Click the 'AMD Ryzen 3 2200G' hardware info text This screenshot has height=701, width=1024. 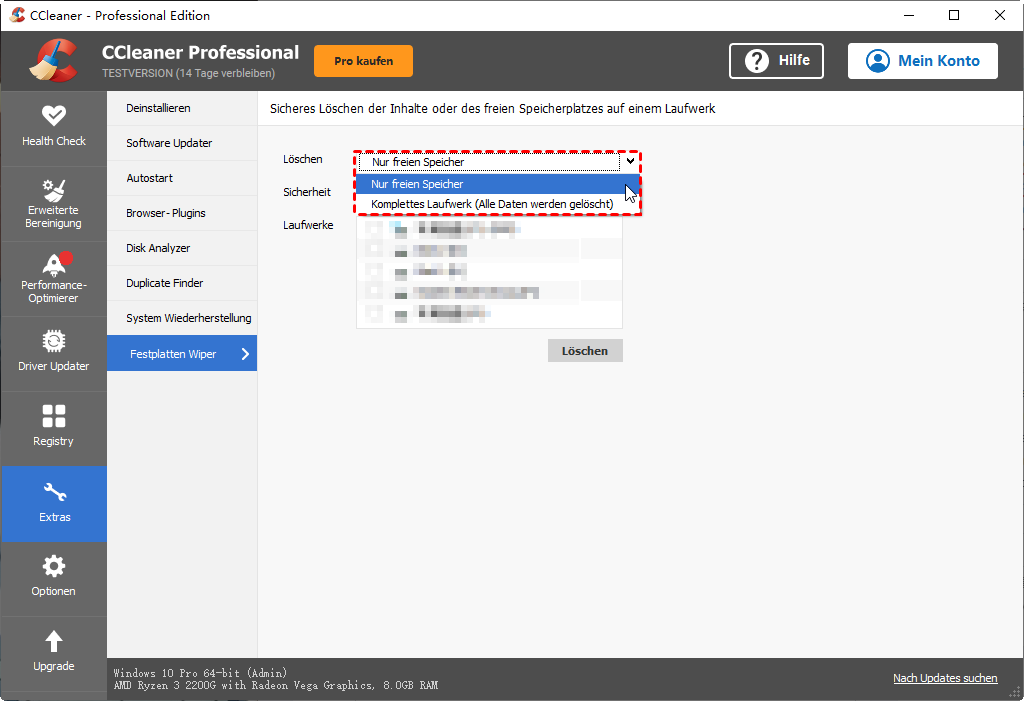coord(276,685)
